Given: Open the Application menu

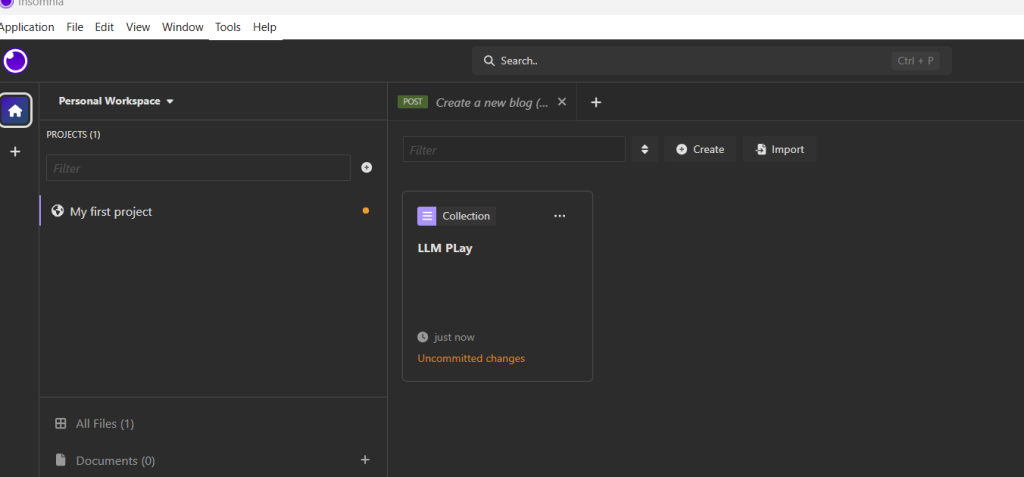Looking at the screenshot, I should tap(27, 27).
